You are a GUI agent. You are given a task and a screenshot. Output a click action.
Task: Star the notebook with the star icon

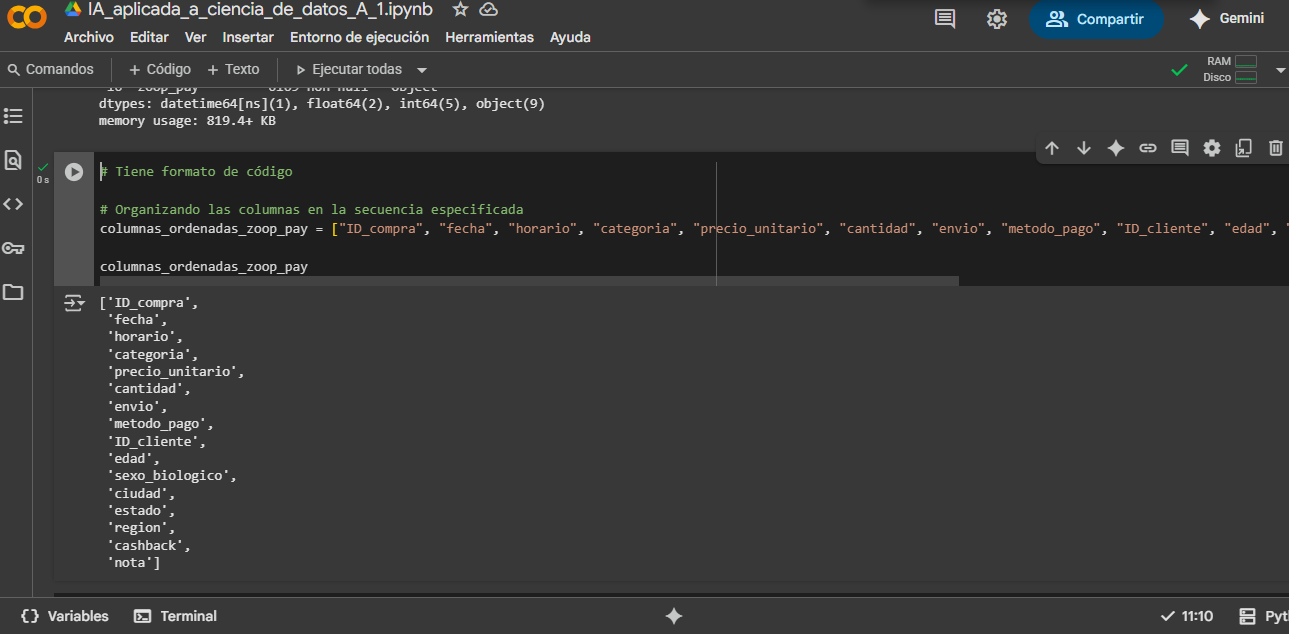click(x=460, y=10)
